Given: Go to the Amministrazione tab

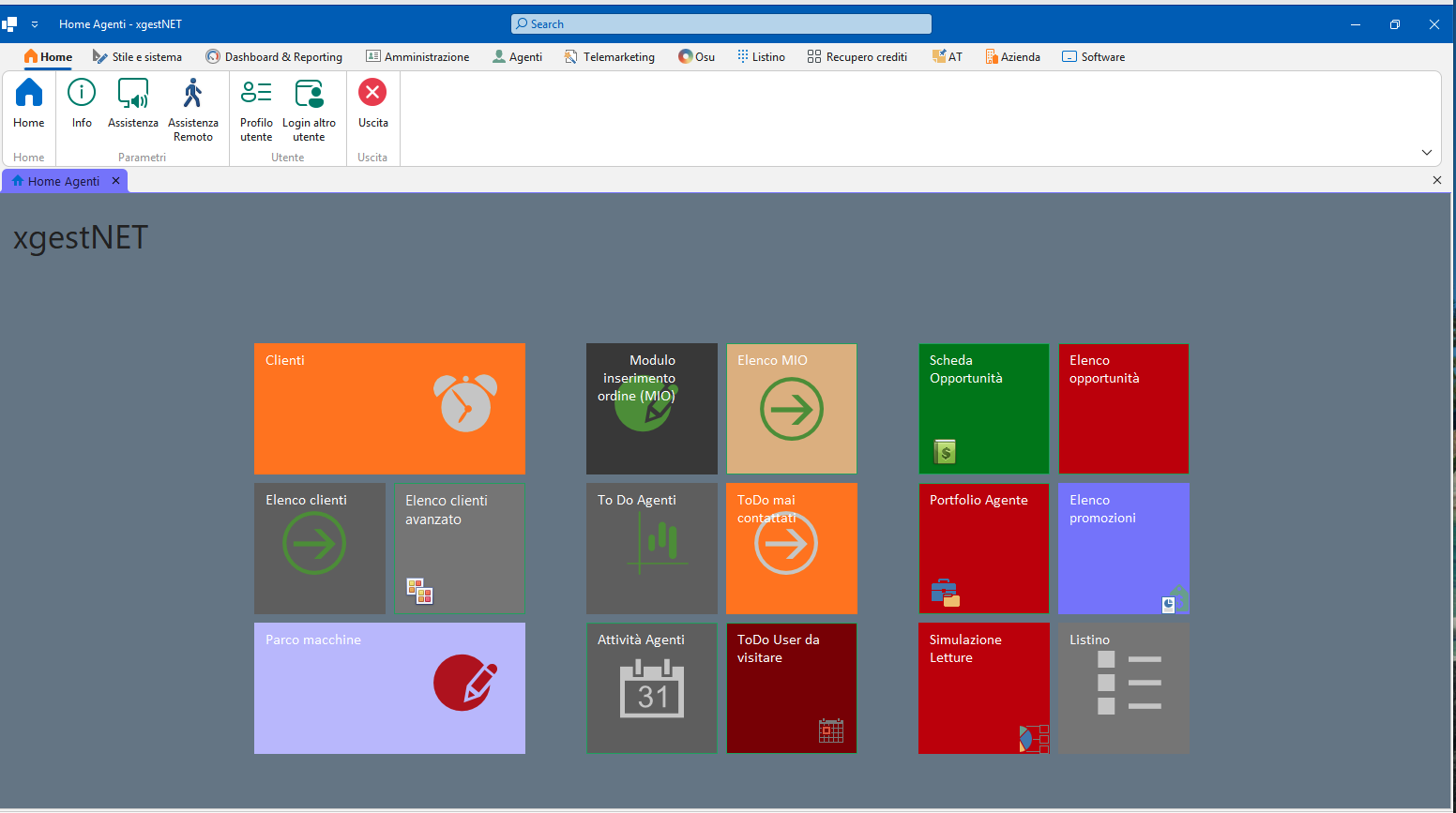Looking at the screenshot, I should point(417,57).
